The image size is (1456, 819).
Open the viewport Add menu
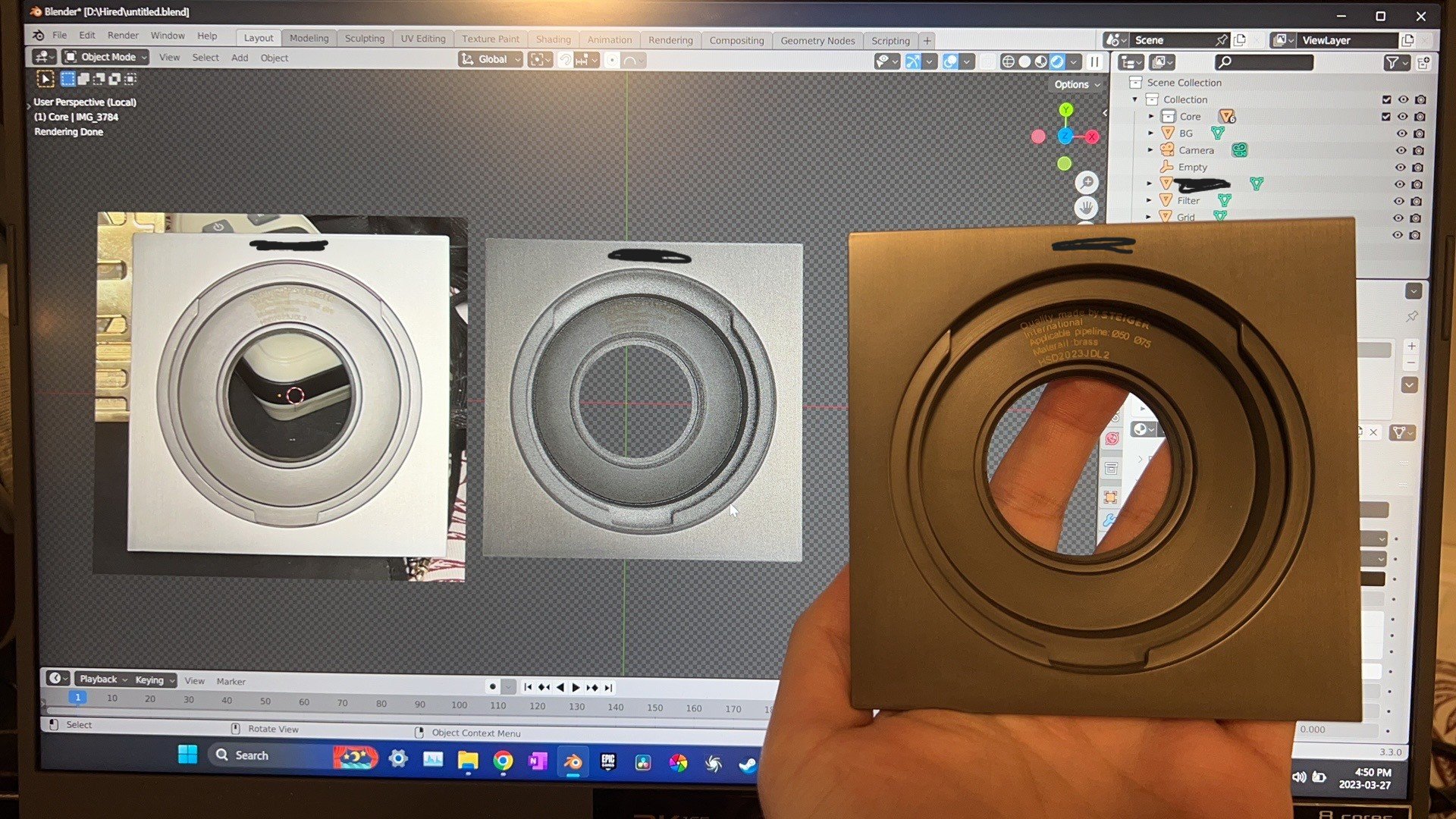pyautogui.click(x=240, y=58)
